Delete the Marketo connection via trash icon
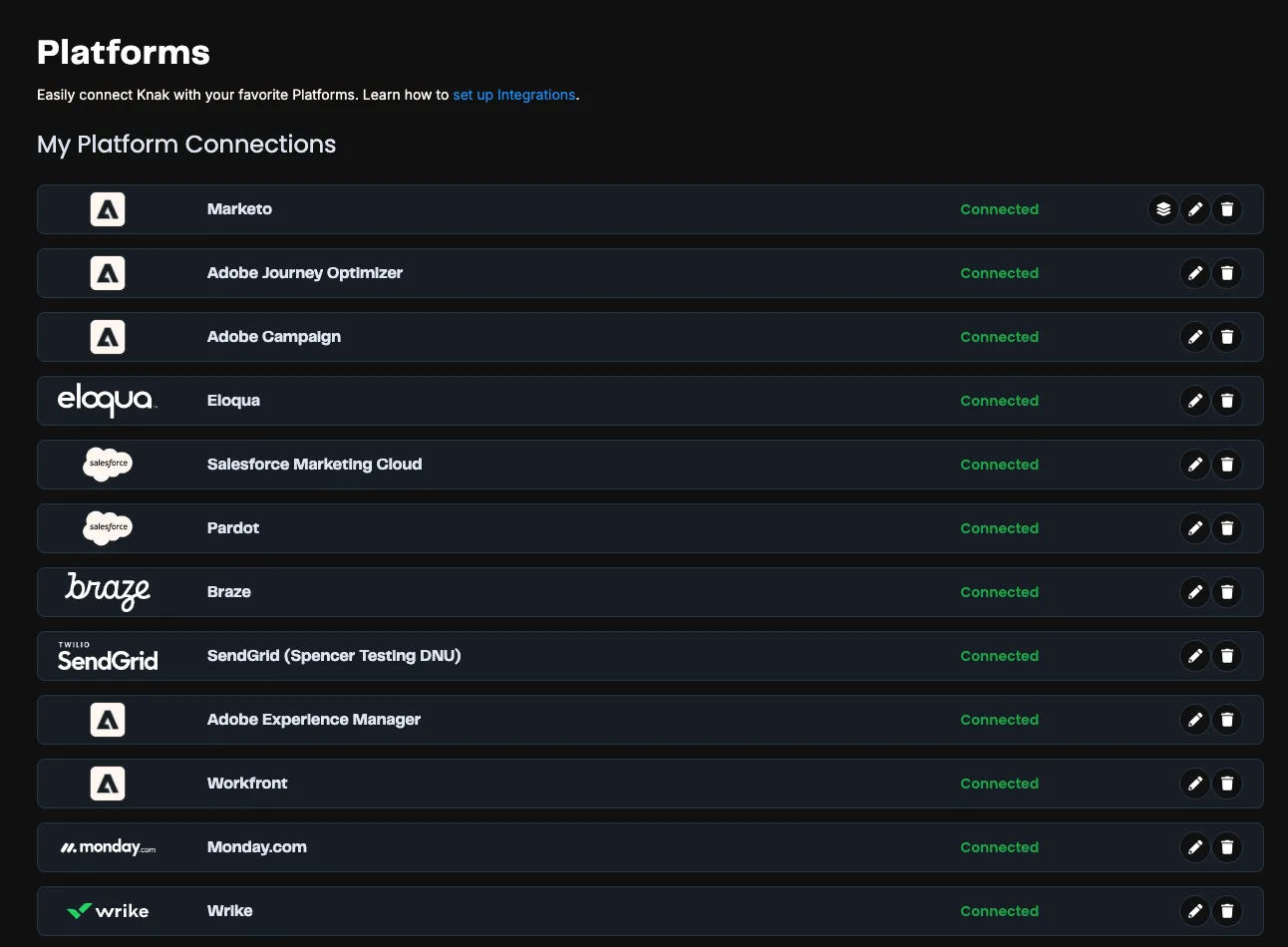 (x=1227, y=209)
